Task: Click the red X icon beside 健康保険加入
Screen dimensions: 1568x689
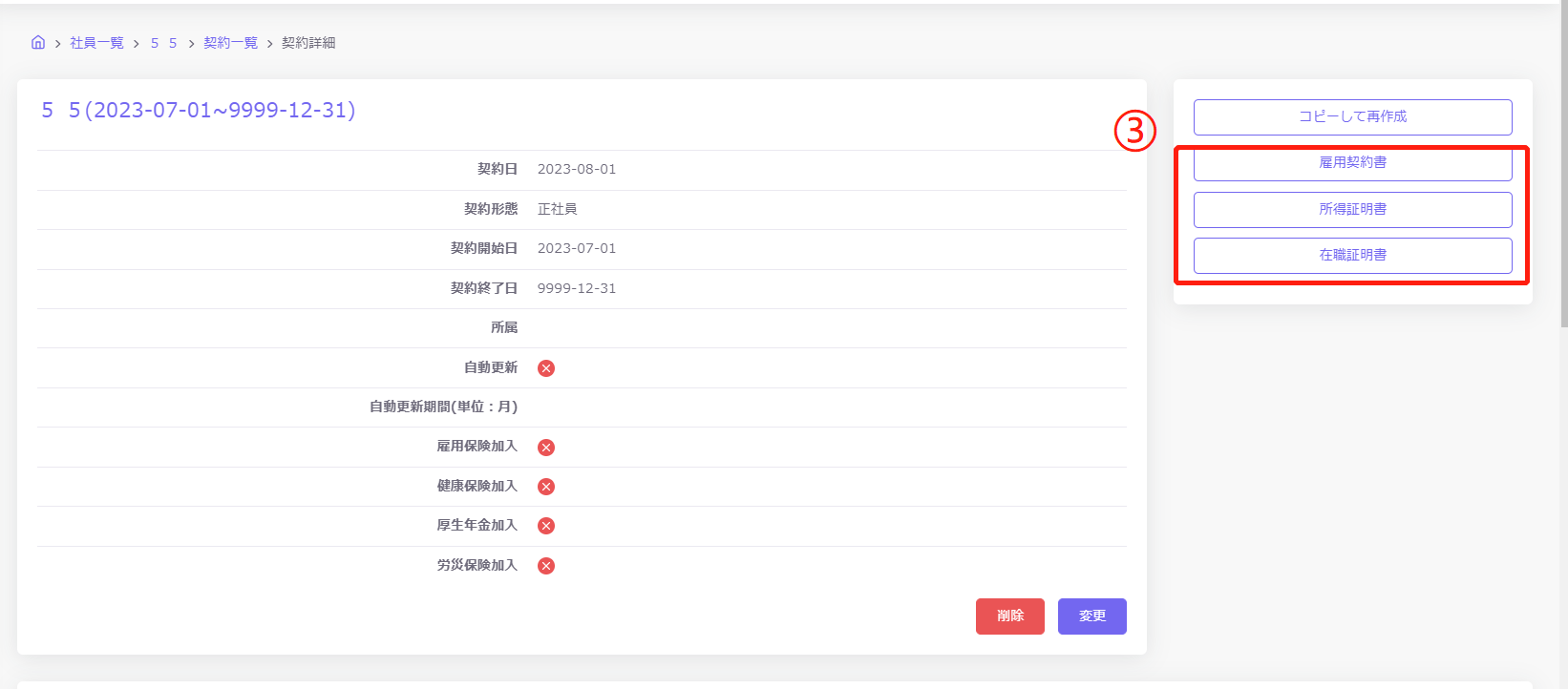Action: (x=546, y=487)
